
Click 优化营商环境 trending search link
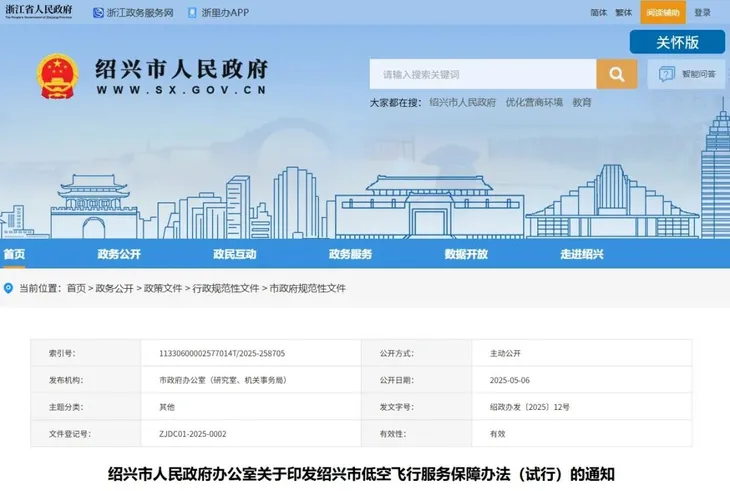(534, 103)
